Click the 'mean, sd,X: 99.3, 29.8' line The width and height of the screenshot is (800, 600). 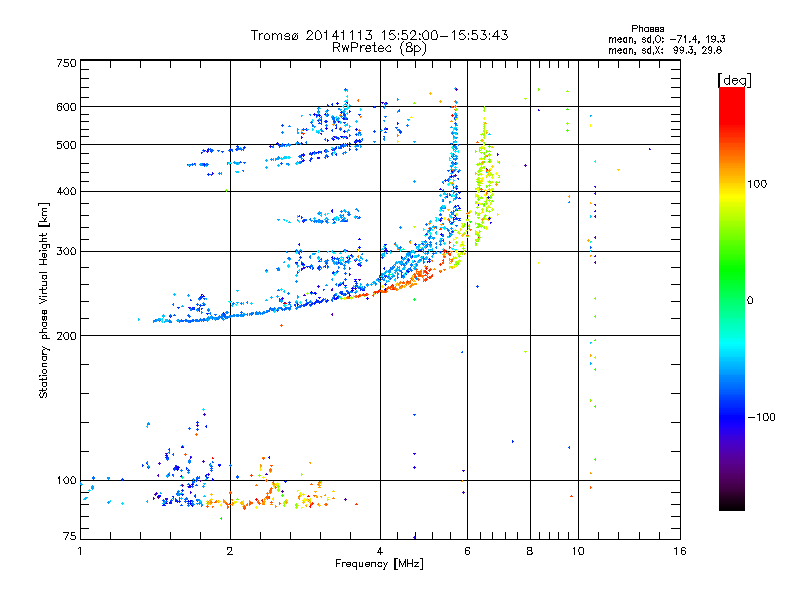665,50
